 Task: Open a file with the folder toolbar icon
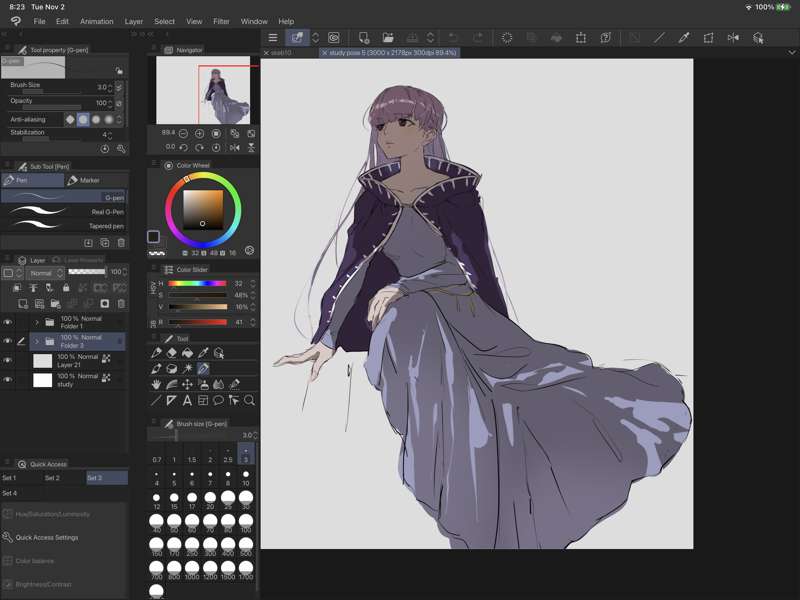[387, 38]
